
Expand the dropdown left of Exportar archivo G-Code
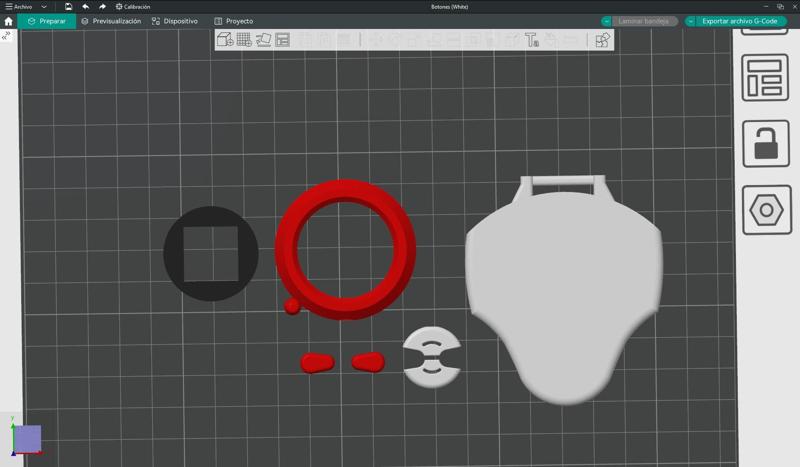click(690, 21)
